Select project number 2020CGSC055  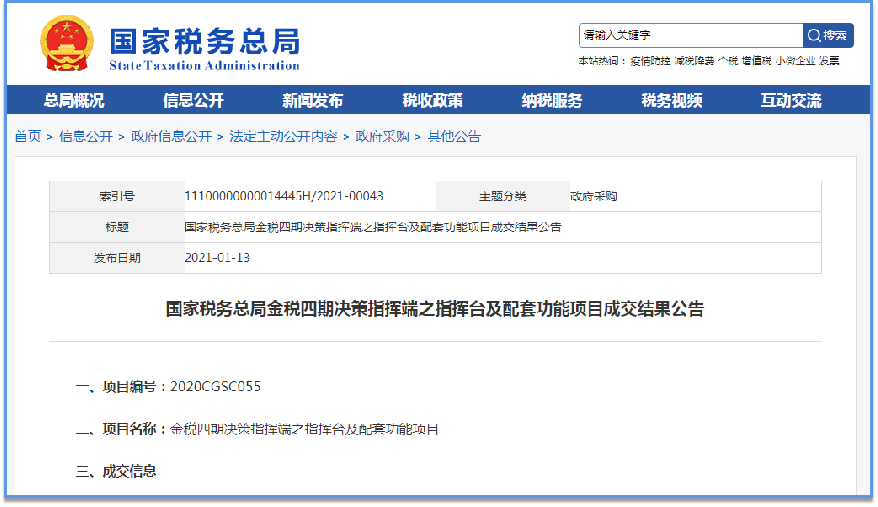tap(216, 387)
